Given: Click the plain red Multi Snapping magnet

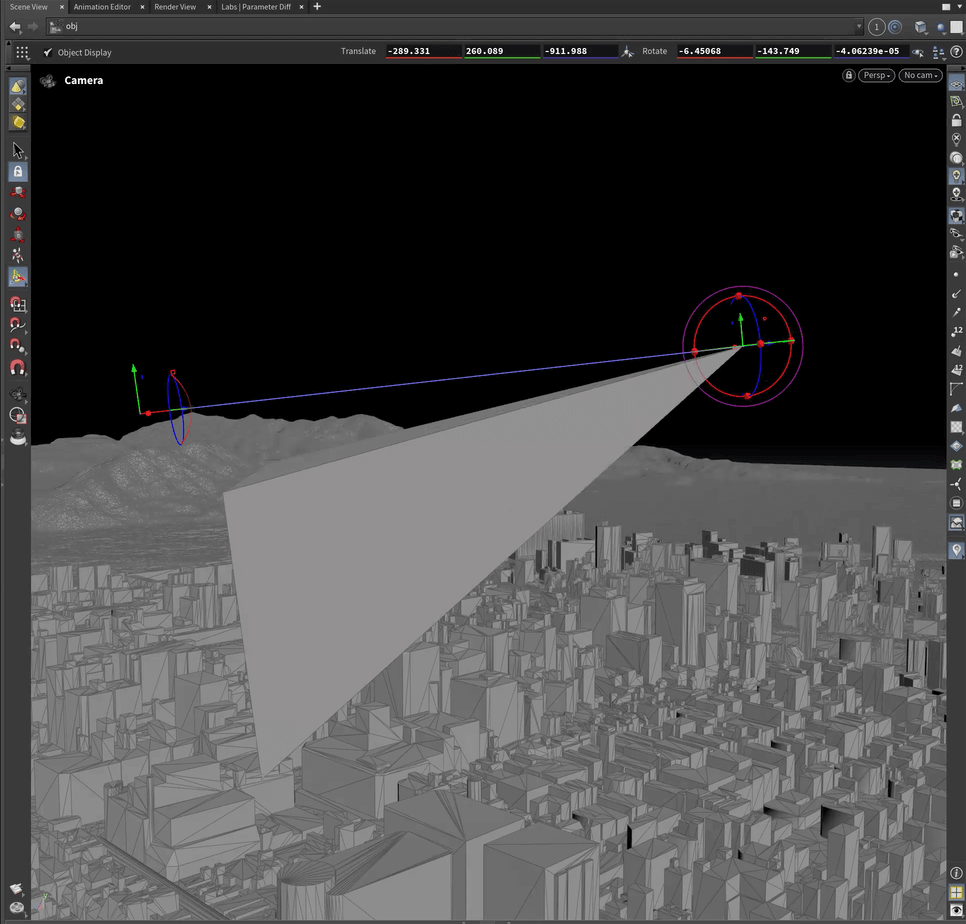Looking at the screenshot, I should pyautogui.click(x=17, y=367).
